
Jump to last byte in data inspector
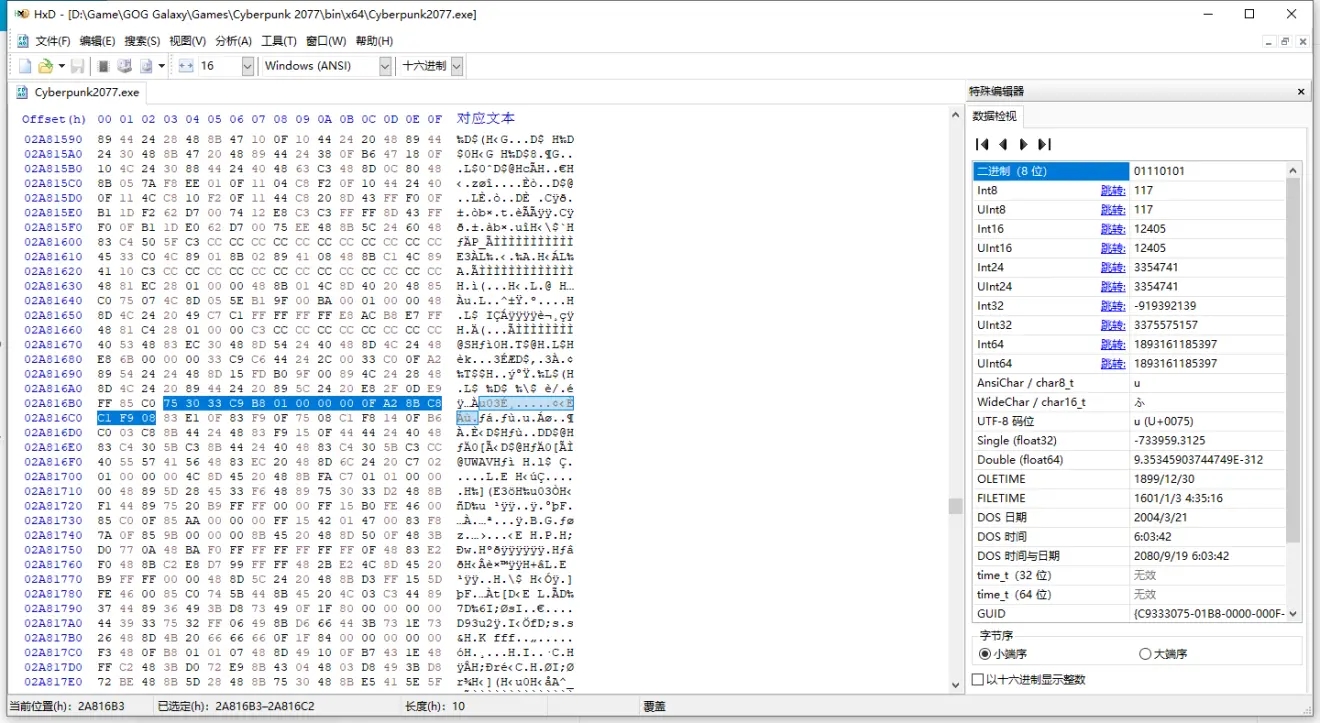coord(1044,145)
